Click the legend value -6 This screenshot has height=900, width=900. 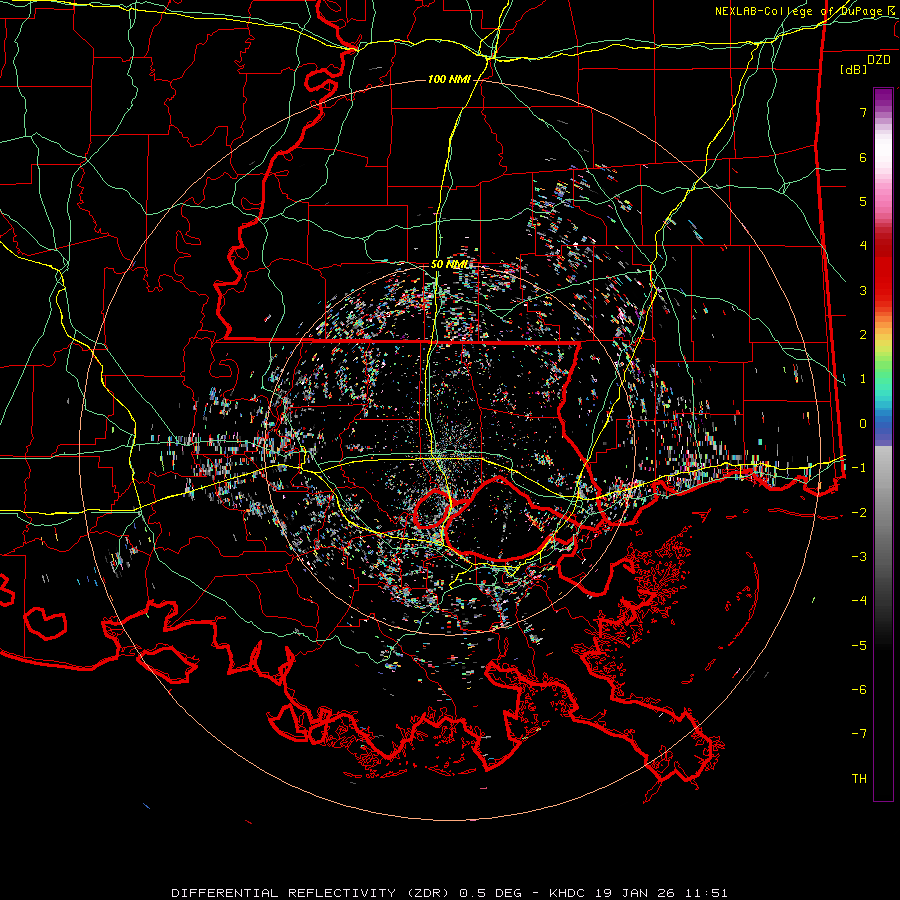859,689
